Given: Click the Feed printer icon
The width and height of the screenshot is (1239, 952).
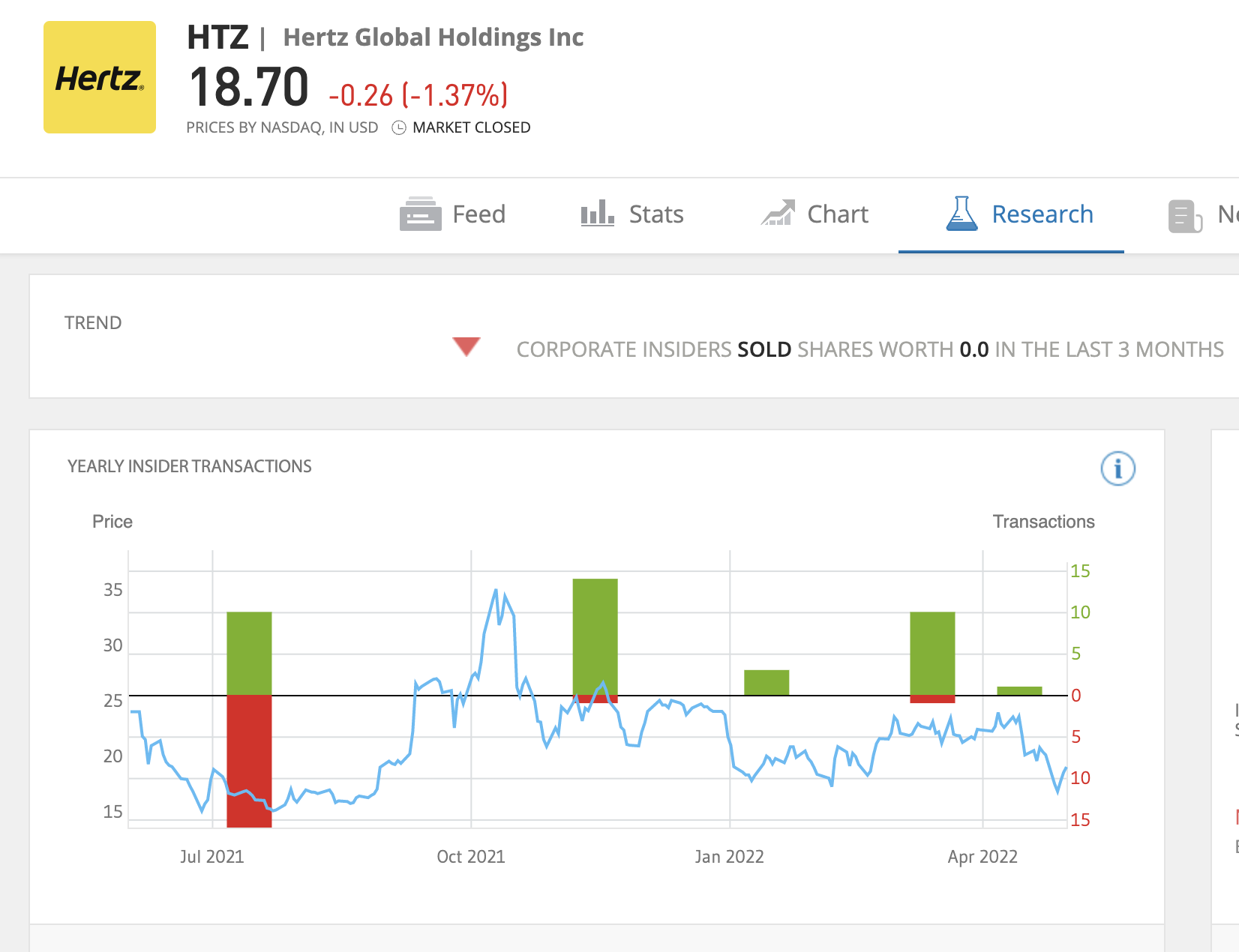Looking at the screenshot, I should coord(420,214).
